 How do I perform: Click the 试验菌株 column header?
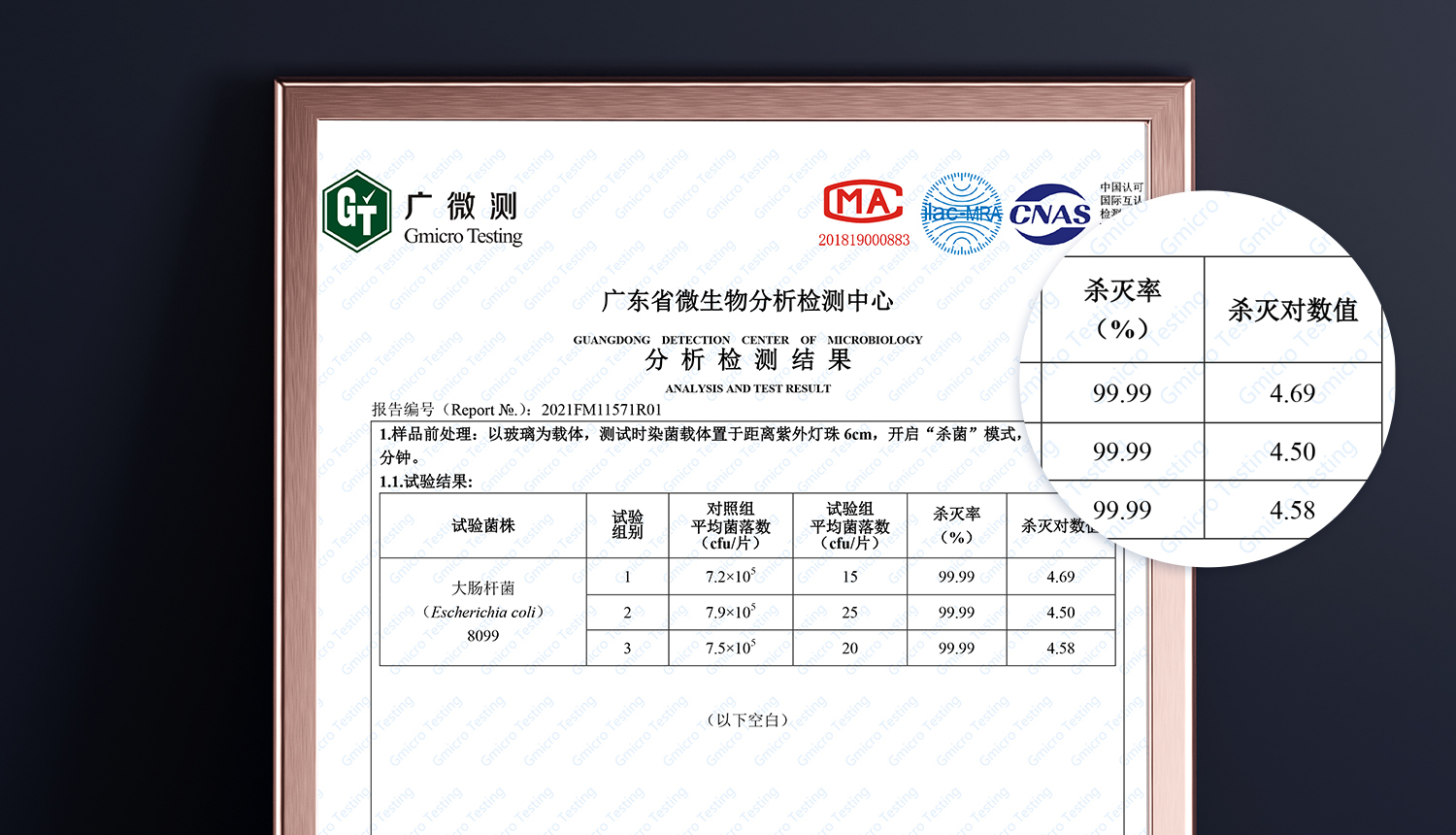(x=483, y=525)
